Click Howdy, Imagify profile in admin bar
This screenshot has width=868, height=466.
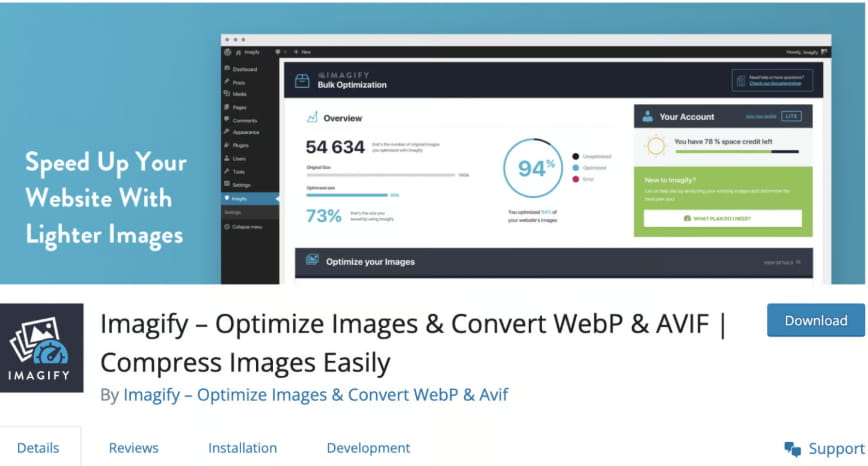pos(807,52)
